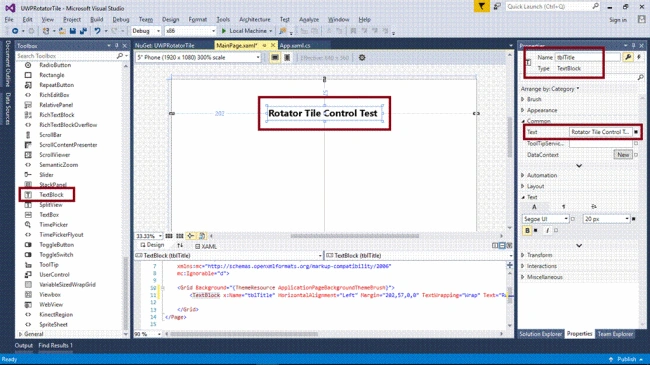Open x86 platform dropdown
The image size is (650, 365).
(x=190, y=31)
